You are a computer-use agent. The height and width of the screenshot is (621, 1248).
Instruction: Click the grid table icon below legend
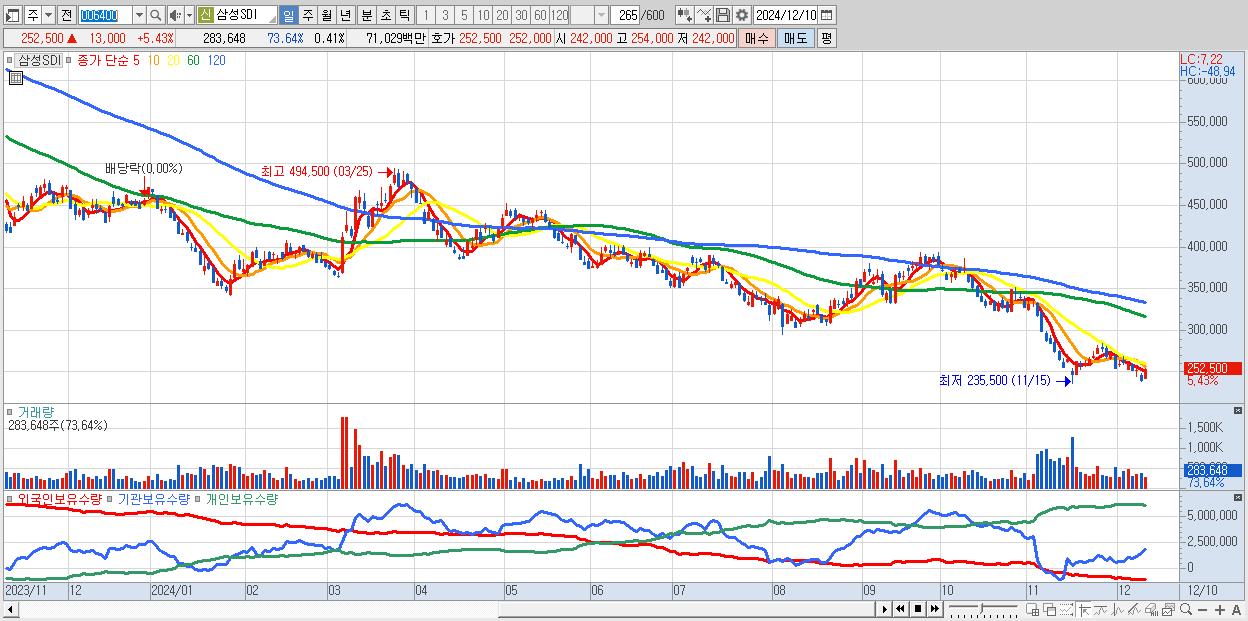pyautogui.click(x=15, y=78)
